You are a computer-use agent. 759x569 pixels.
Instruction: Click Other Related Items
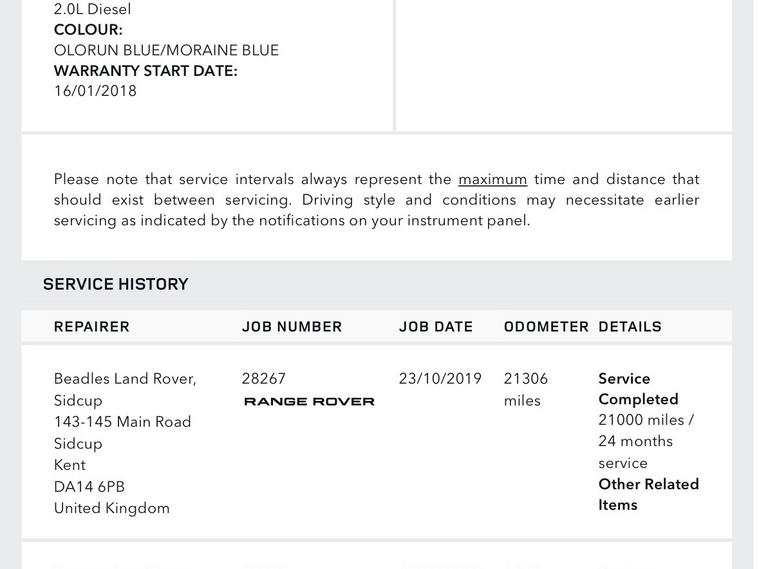648,495
